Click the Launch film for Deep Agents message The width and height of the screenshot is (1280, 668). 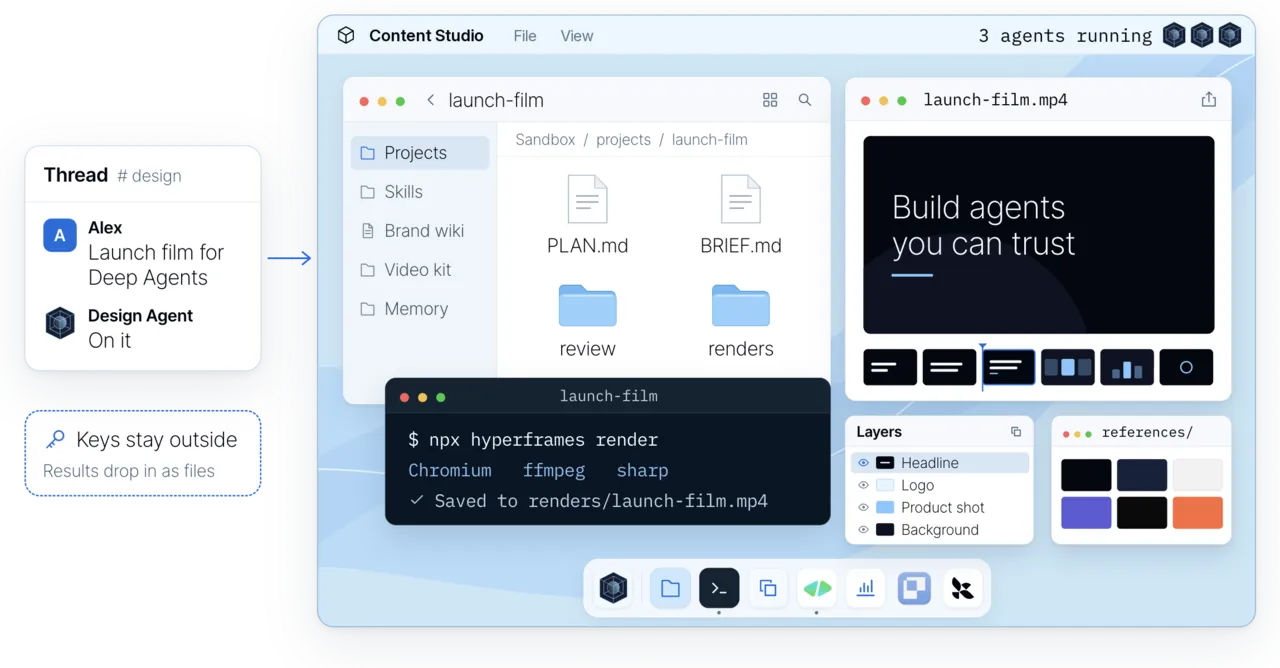click(x=156, y=265)
